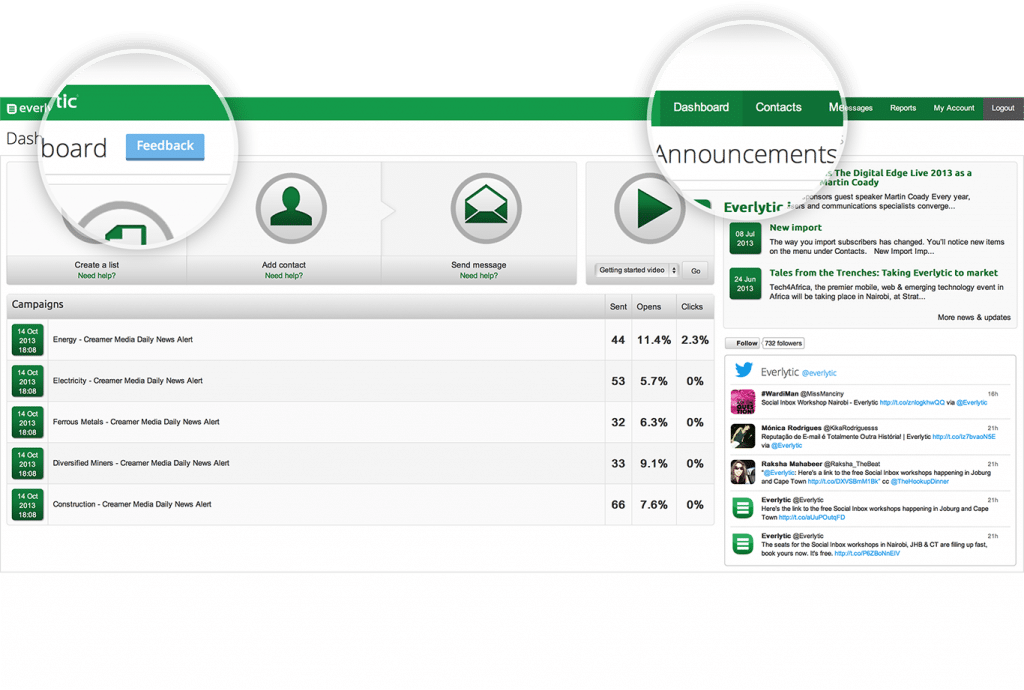The height and width of the screenshot is (690, 1024).
Task: Click the Opens column header
Action: click(x=648, y=307)
